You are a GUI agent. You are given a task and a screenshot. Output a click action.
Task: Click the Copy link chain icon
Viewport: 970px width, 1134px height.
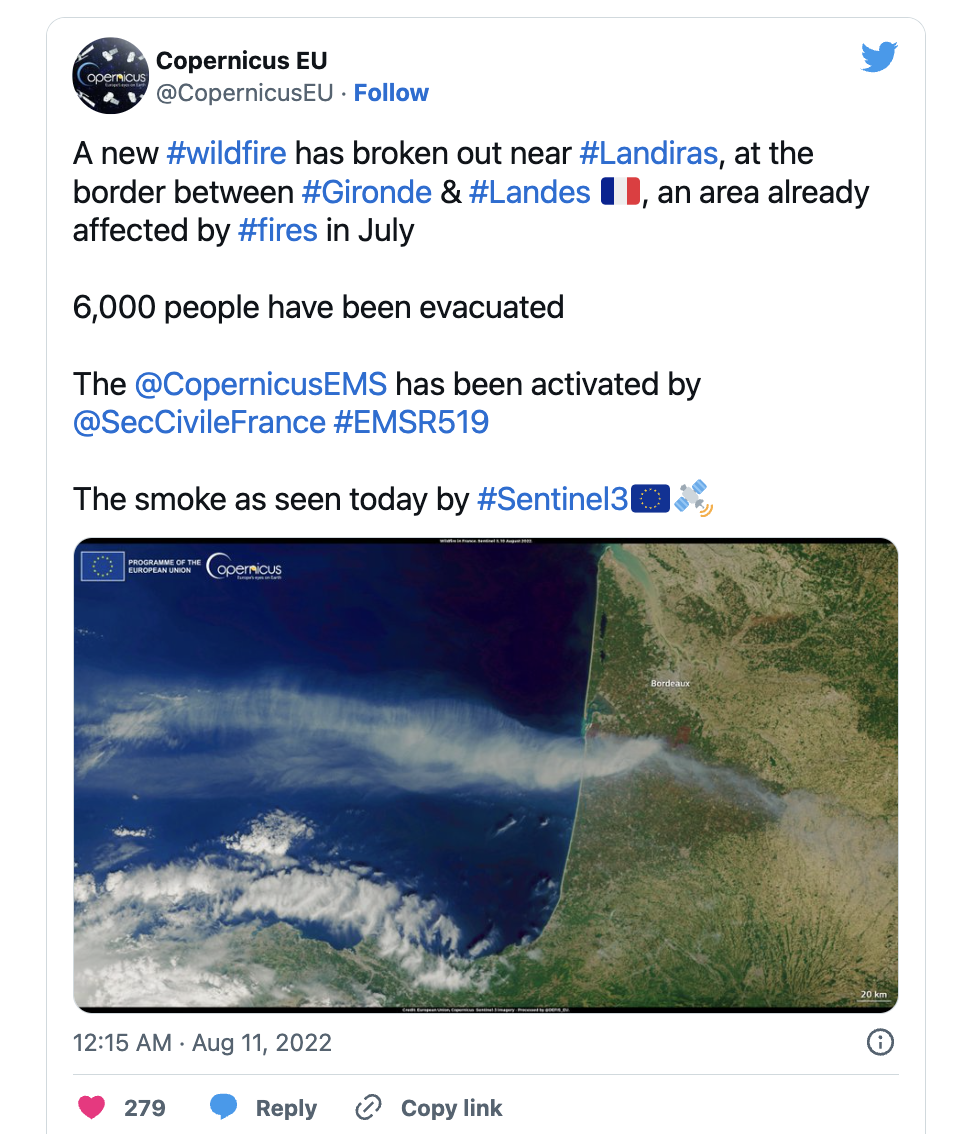pyautogui.click(x=368, y=1107)
